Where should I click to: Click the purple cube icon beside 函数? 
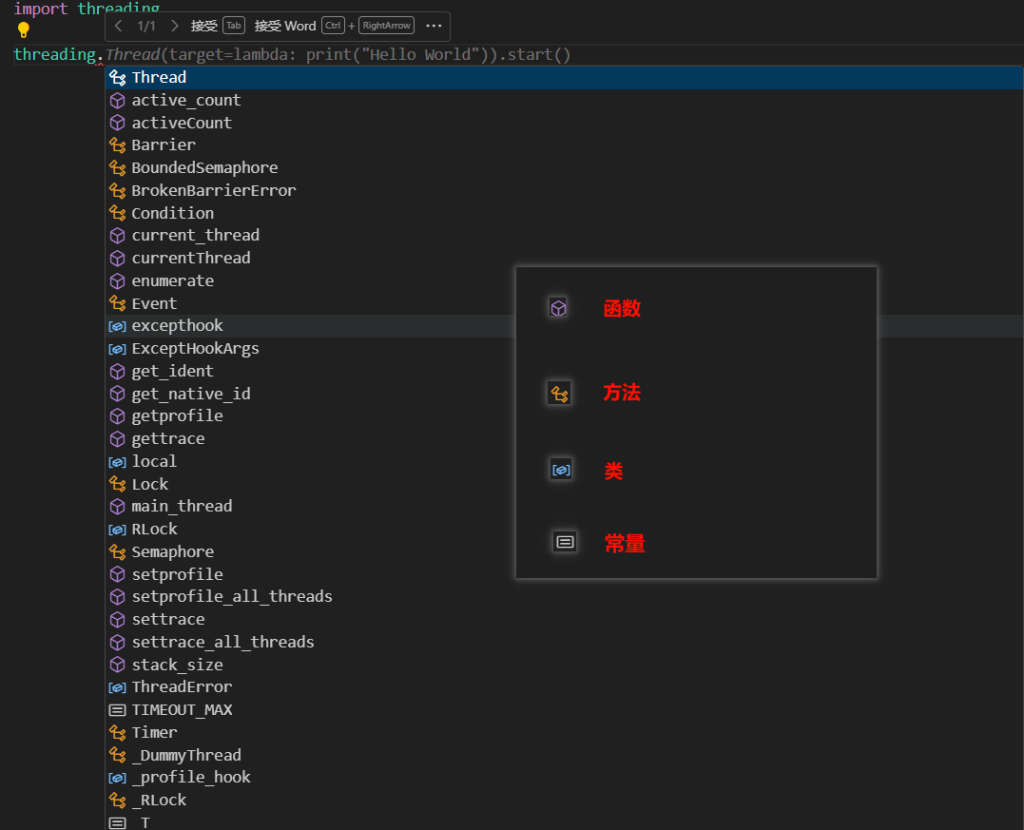(559, 308)
